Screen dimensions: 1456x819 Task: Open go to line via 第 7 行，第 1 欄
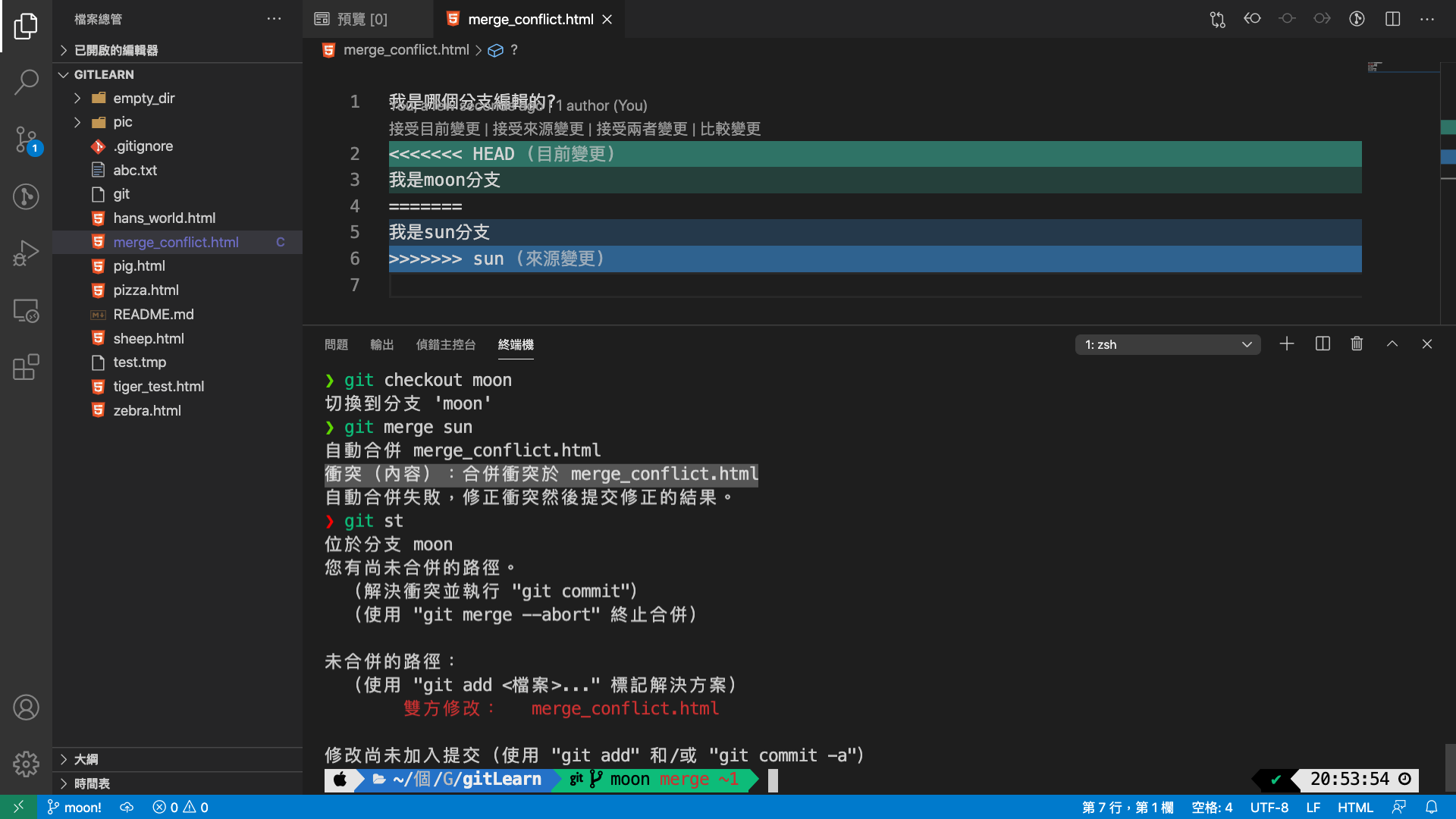(x=1128, y=808)
